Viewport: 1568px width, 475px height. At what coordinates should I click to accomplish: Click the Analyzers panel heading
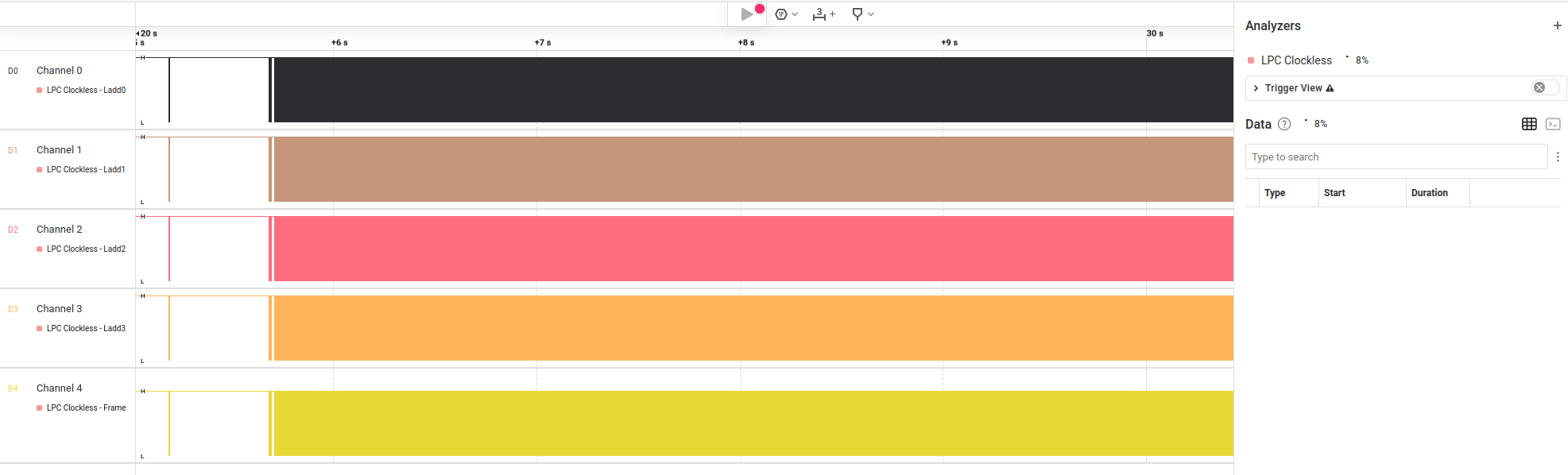tap(1273, 25)
